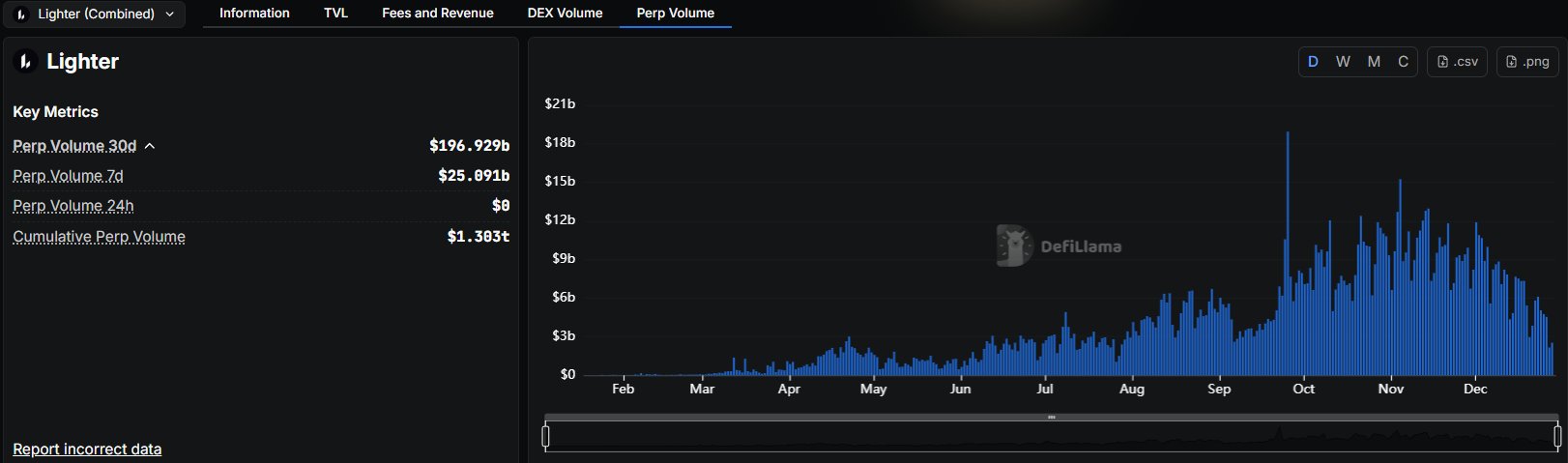Download chart data as .csv
The width and height of the screenshot is (1568, 463).
(1457, 62)
